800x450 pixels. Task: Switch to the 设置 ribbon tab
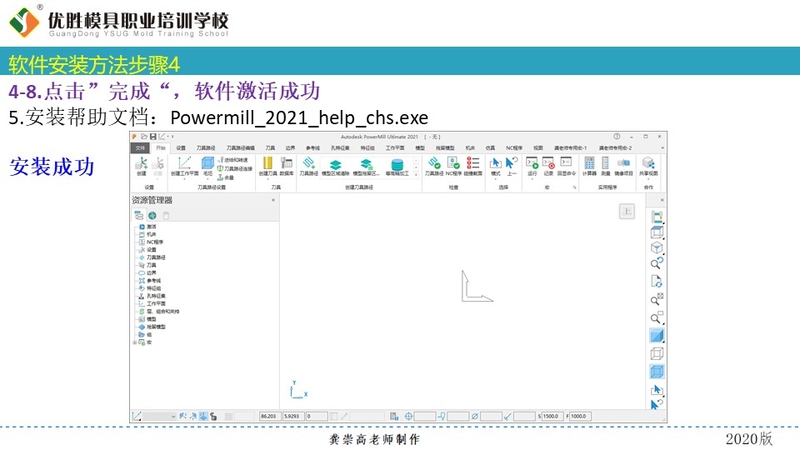pyautogui.click(x=181, y=148)
